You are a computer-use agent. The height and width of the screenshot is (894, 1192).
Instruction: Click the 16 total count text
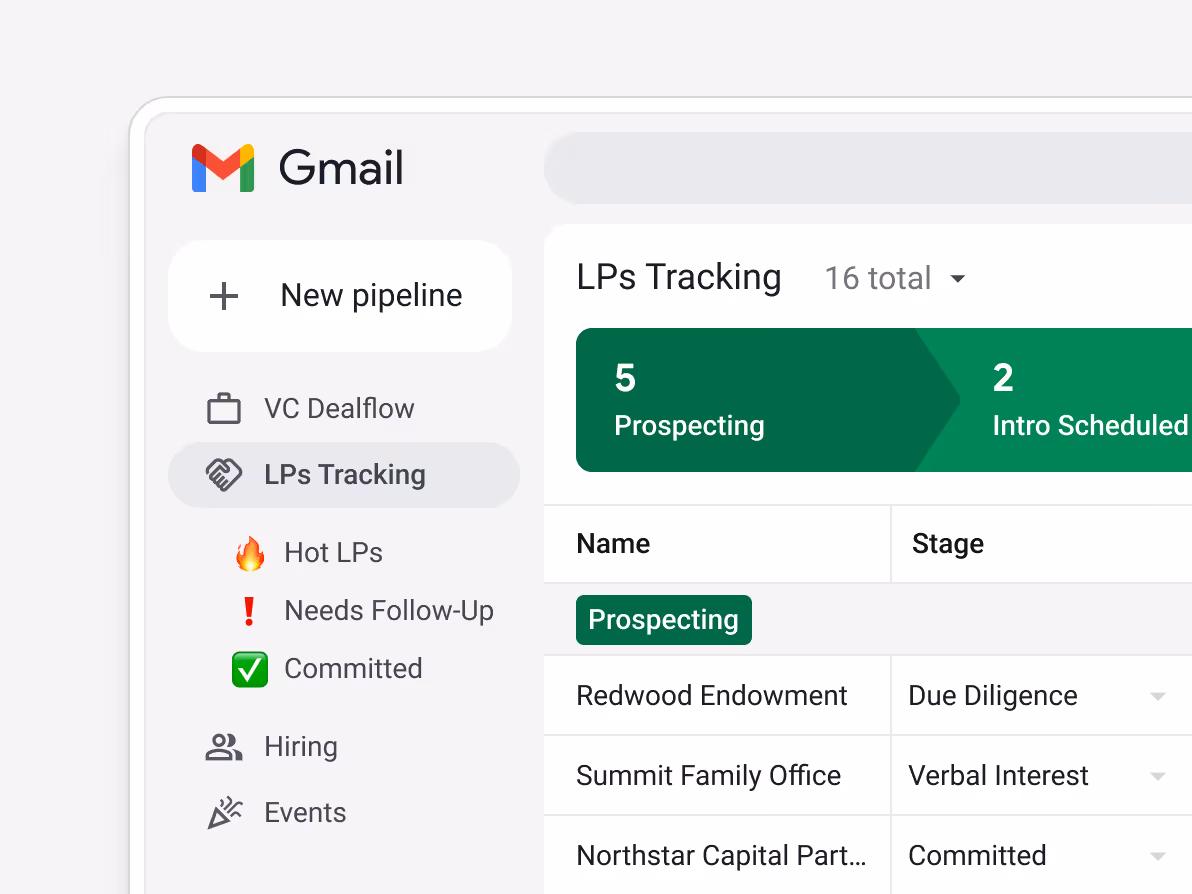tap(878, 278)
